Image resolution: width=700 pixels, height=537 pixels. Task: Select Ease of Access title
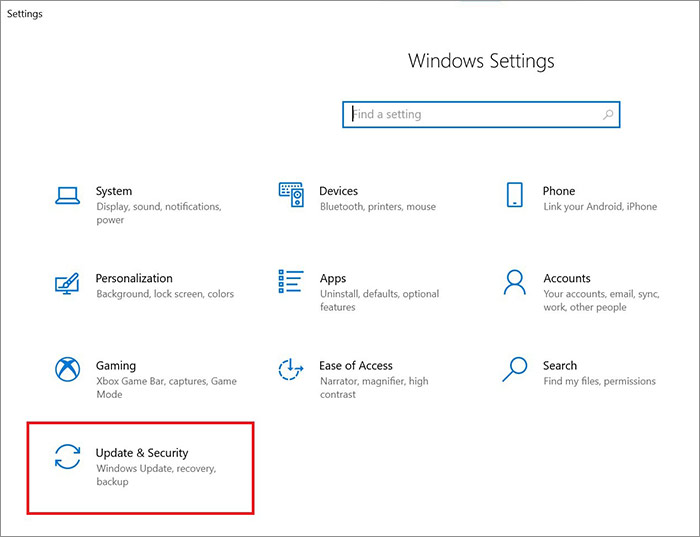[x=356, y=366]
